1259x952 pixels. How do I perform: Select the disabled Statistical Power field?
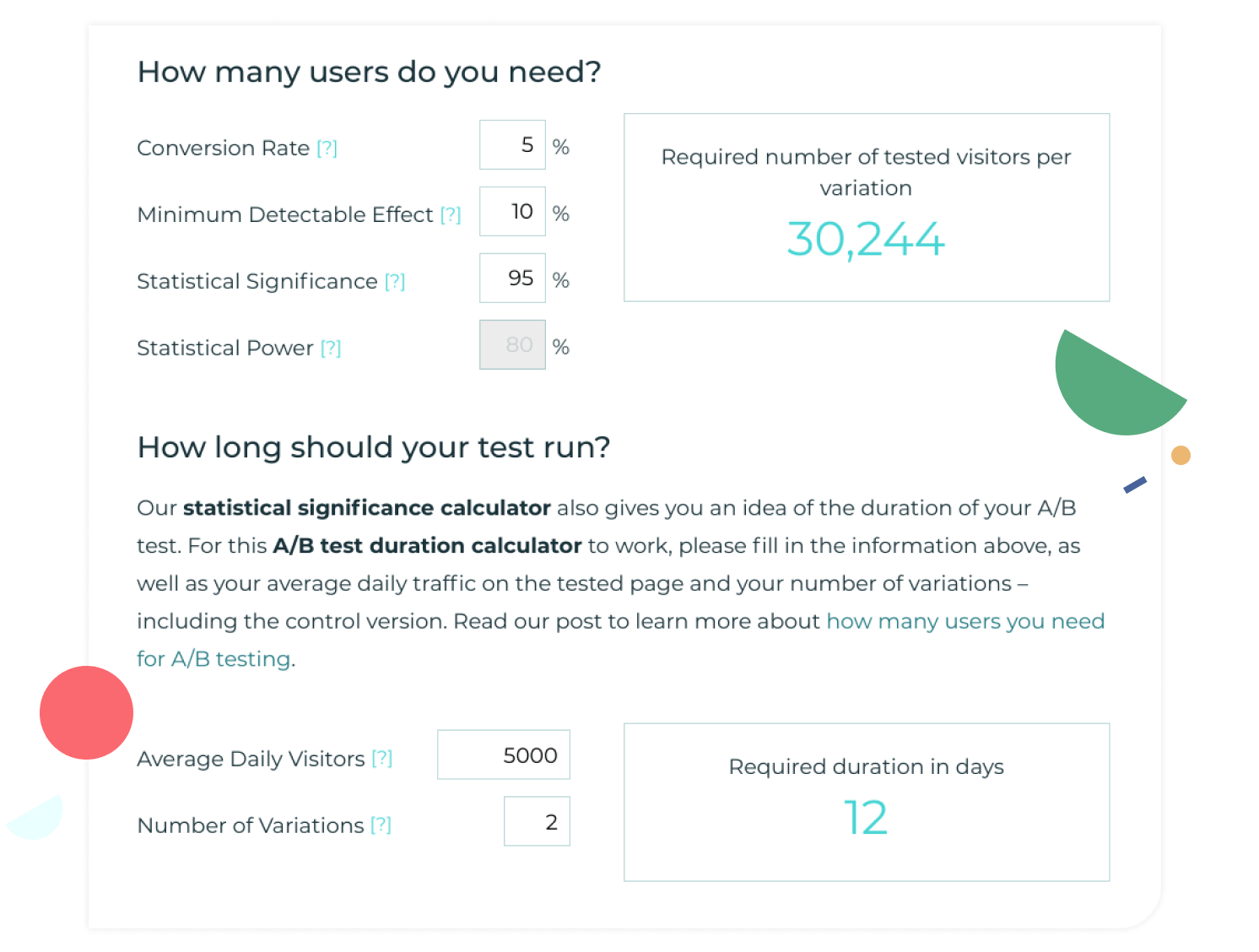click(512, 344)
